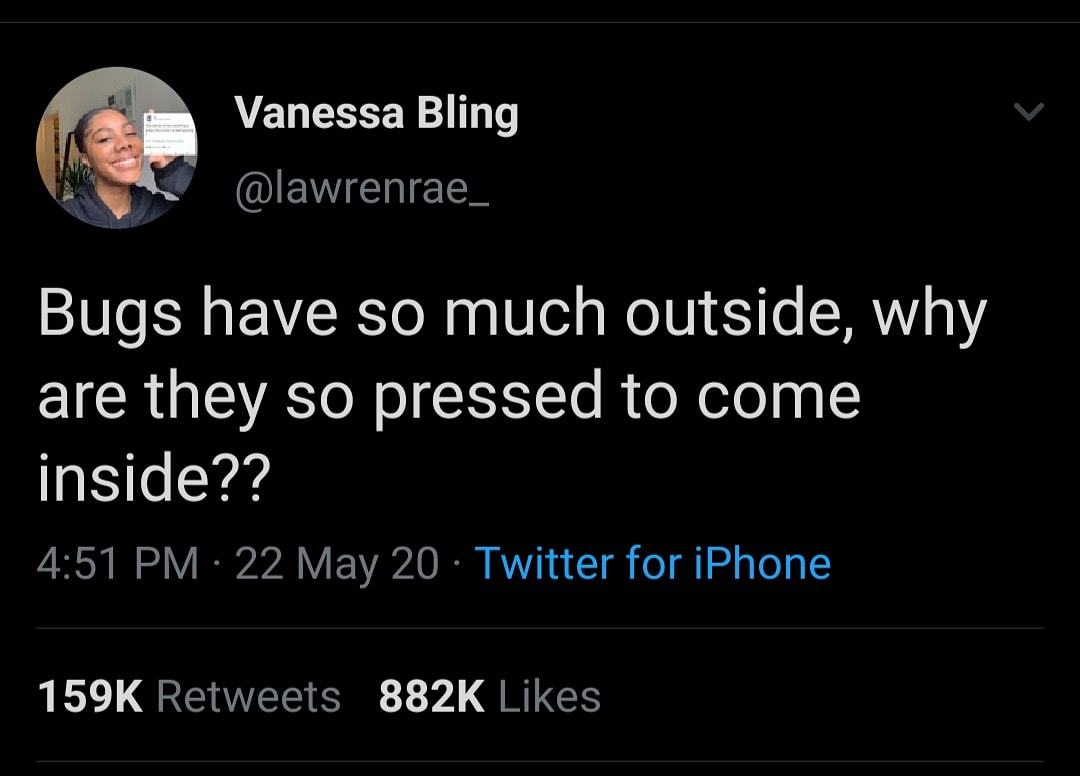
Task: Click the word "why" in the tweet
Action: point(930,314)
